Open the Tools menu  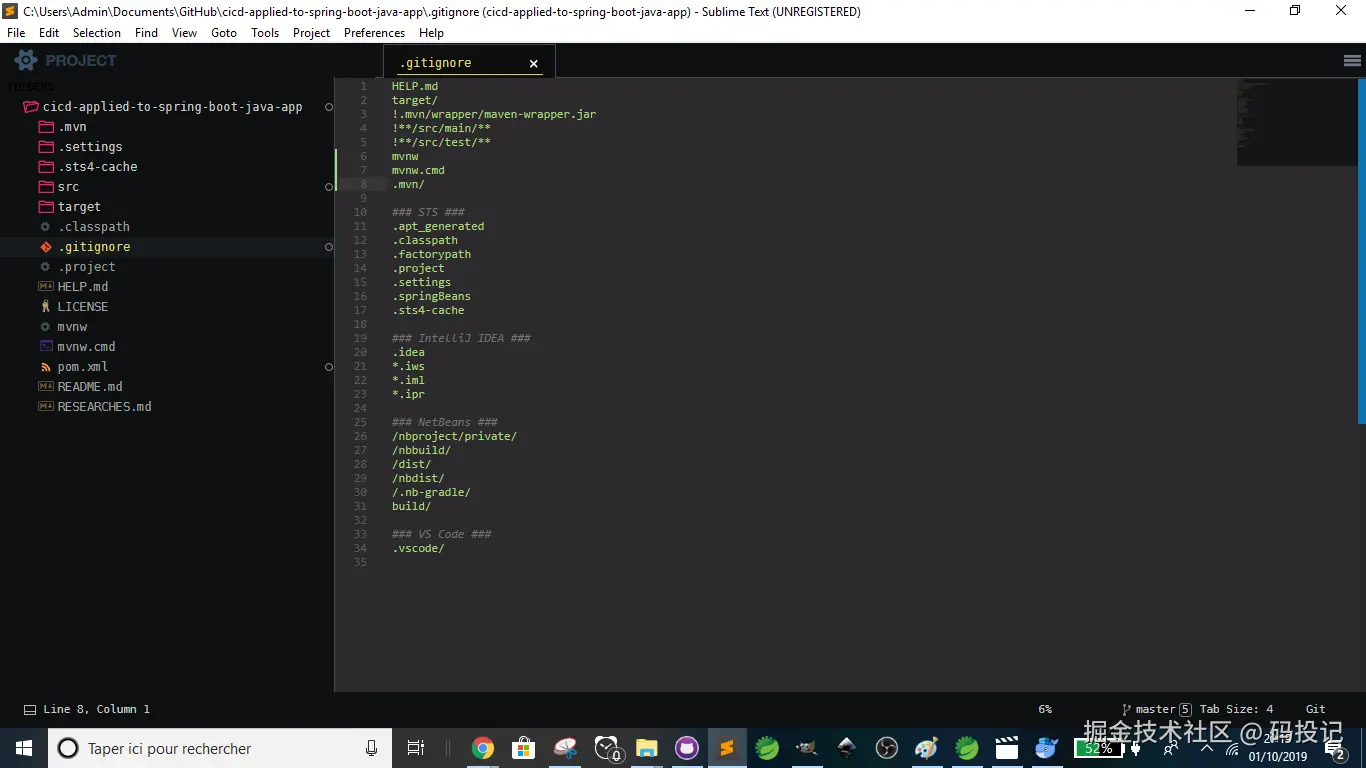pyautogui.click(x=265, y=33)
